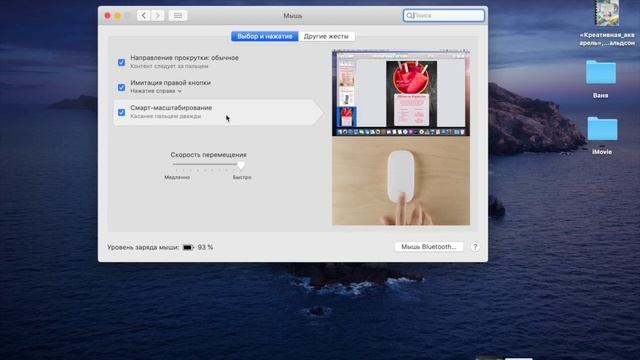Click Скорость перемещения heading
640x360 pixels.
[209, 155]
